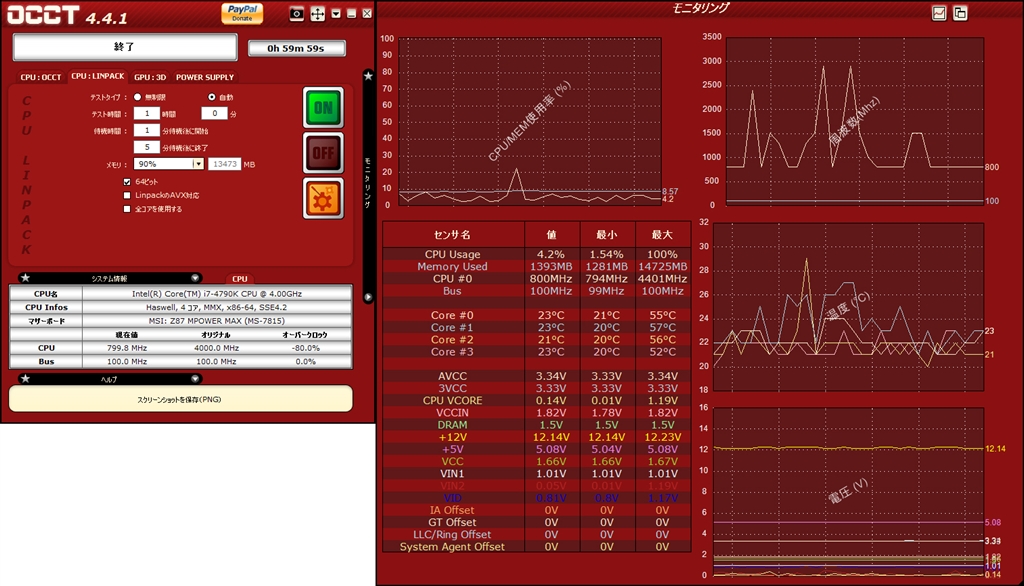Start the test with the green ON button
Screen dimensions: 1024x586
click(x=323, y=108)
